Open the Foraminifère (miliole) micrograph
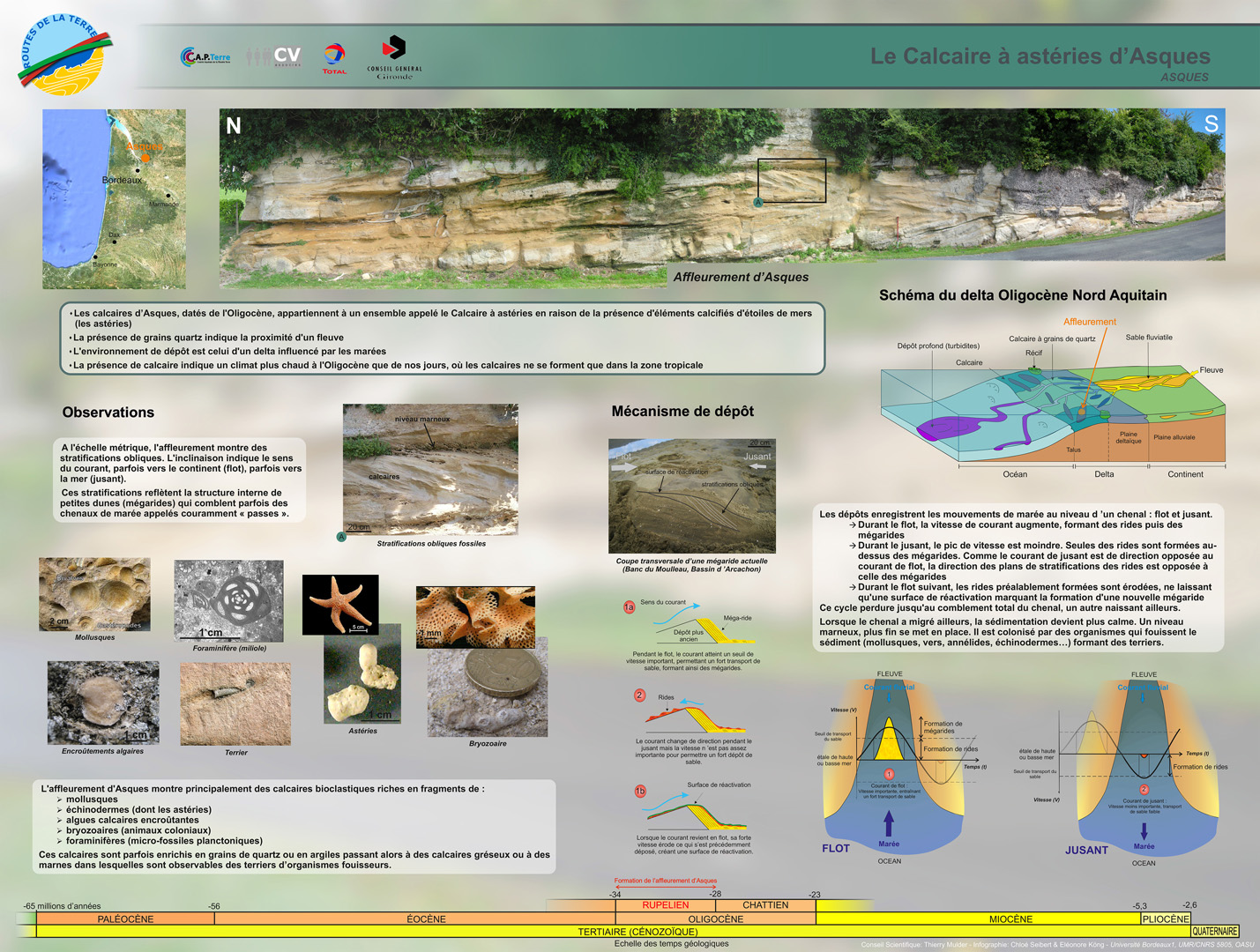The width and height of the screenshot is (1260, 952). click(229, 601)
